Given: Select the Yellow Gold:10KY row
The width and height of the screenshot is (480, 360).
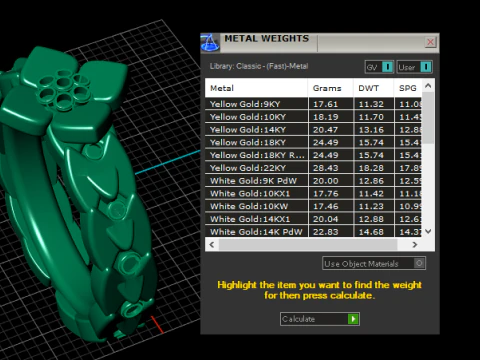Looking at the screenshot, I should (x=313, y=117).
